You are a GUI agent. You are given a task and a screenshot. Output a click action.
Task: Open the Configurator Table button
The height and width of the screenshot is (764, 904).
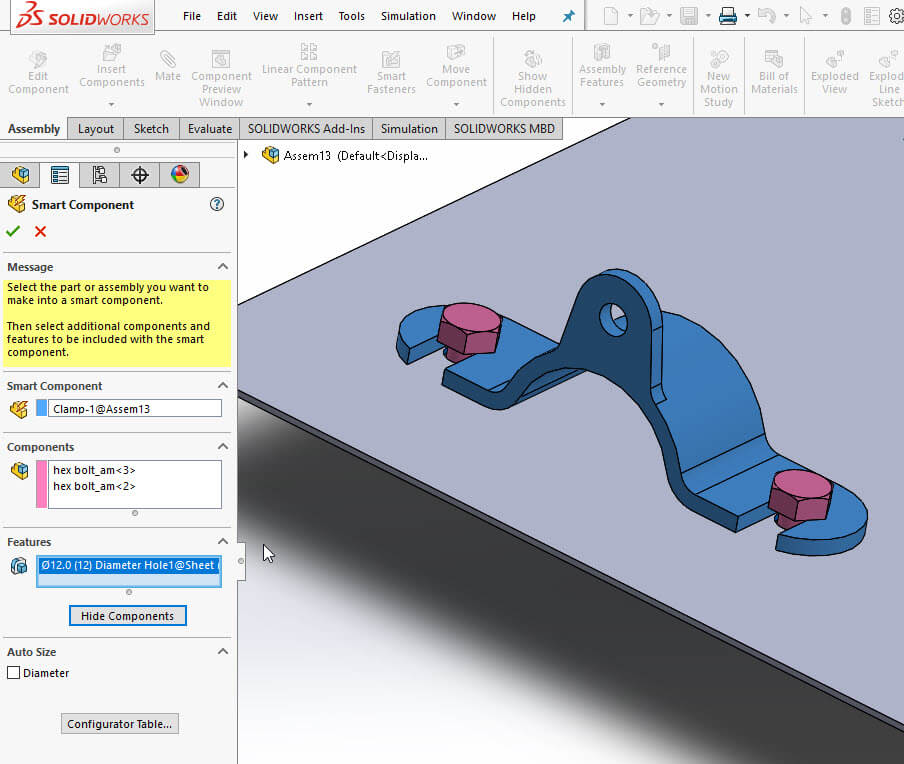tap(120, 724)
